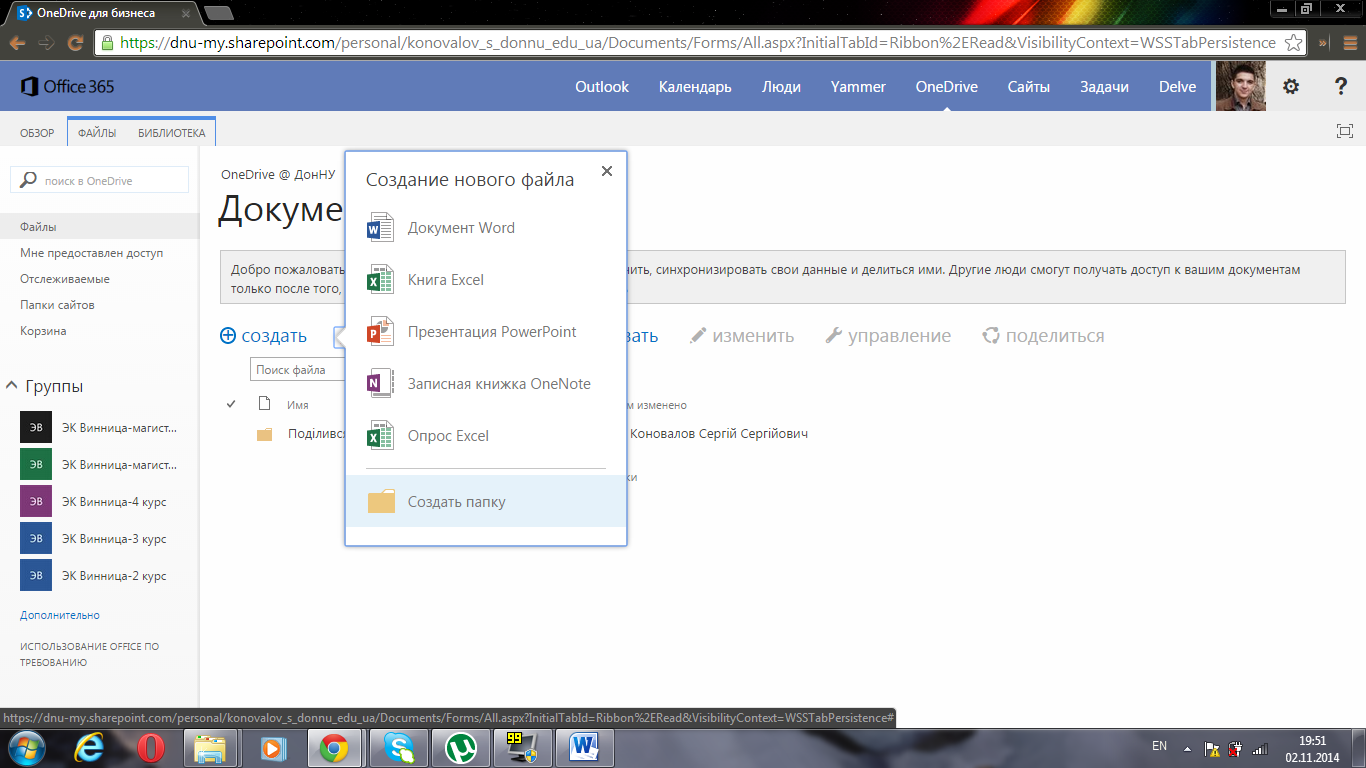Click the Дополнительно link under groups
Viewport: 1366px width, 768px height.
(x=60, y=615)
